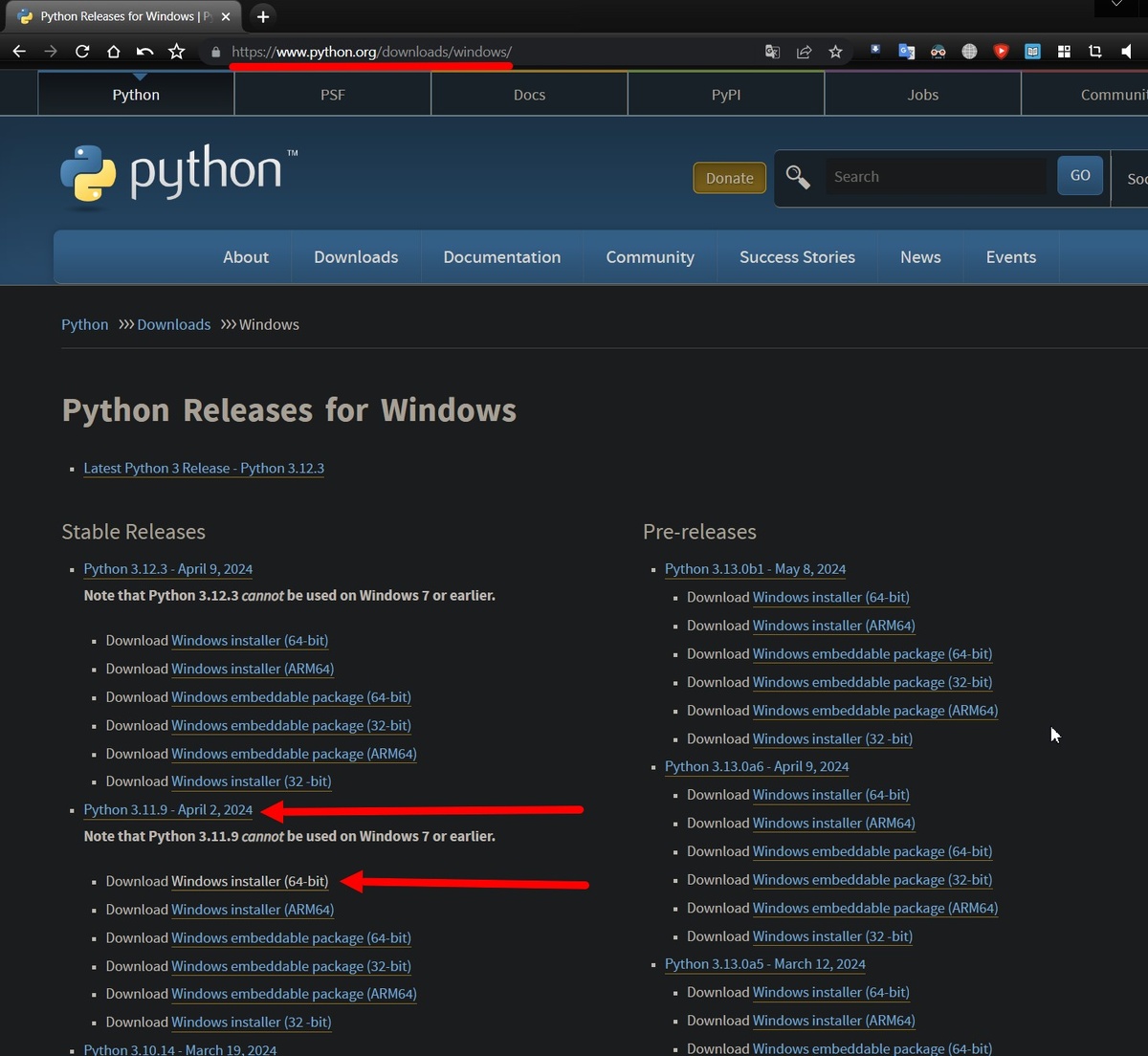This screenshot has width=1148, height=1056.
Task: Download Windows installer (64-bit) under Python 3.11.9
Action: (x=250, y=881)
